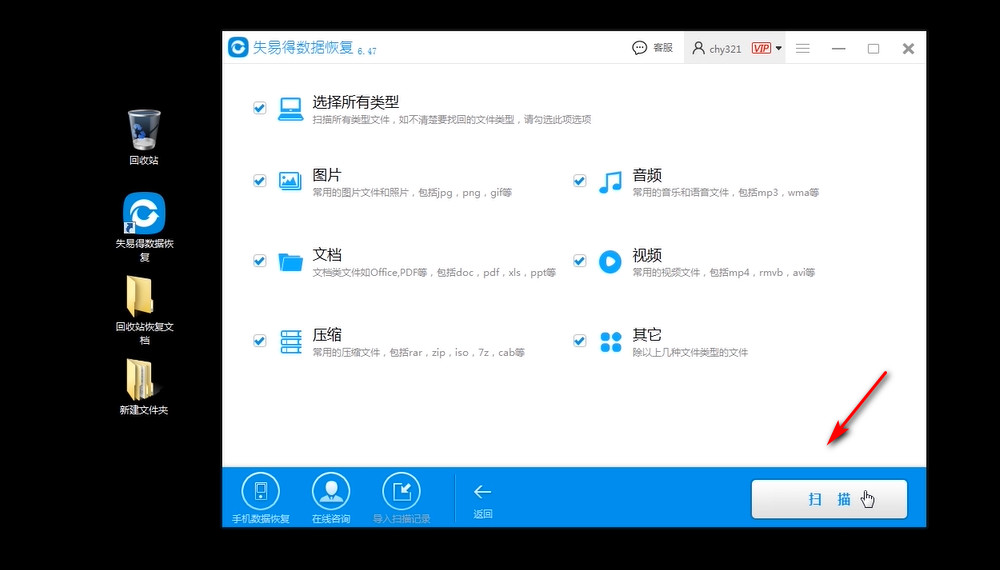Open 客服 customer service chat
The image size is (1000, 570).
coord(652,48)
